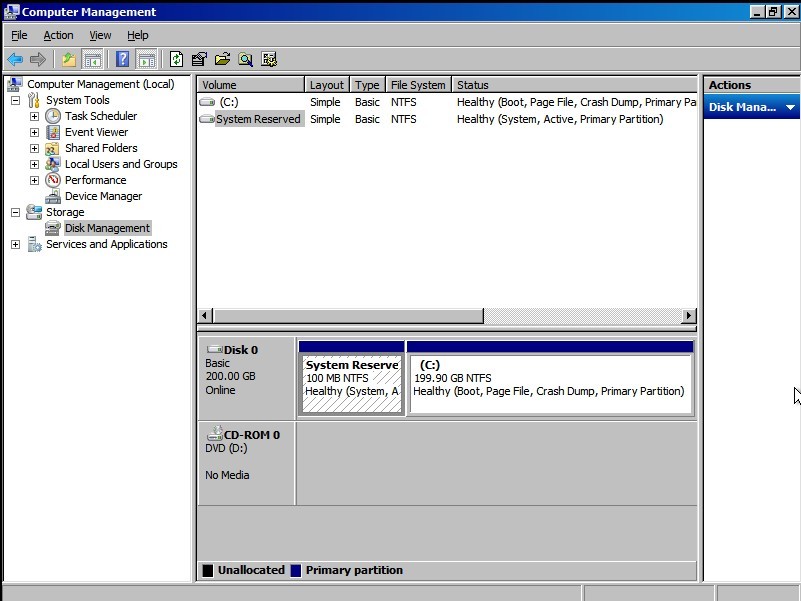801x601 pixels.
Task: Expand the Task Scheduler node
Action: coord(34,117)
